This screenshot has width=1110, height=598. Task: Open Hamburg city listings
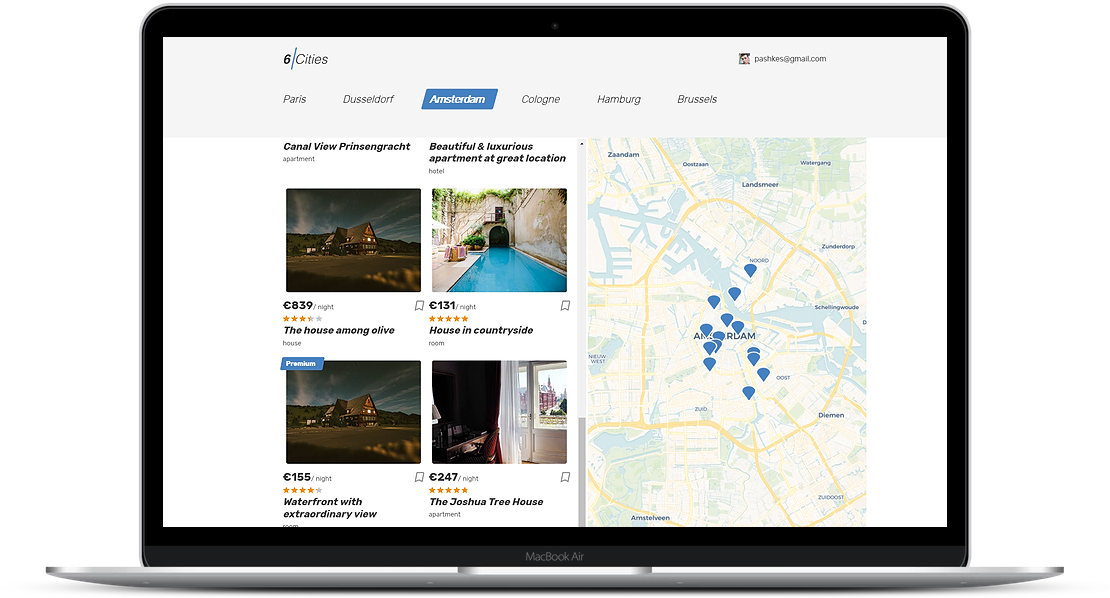coord(618,99)
